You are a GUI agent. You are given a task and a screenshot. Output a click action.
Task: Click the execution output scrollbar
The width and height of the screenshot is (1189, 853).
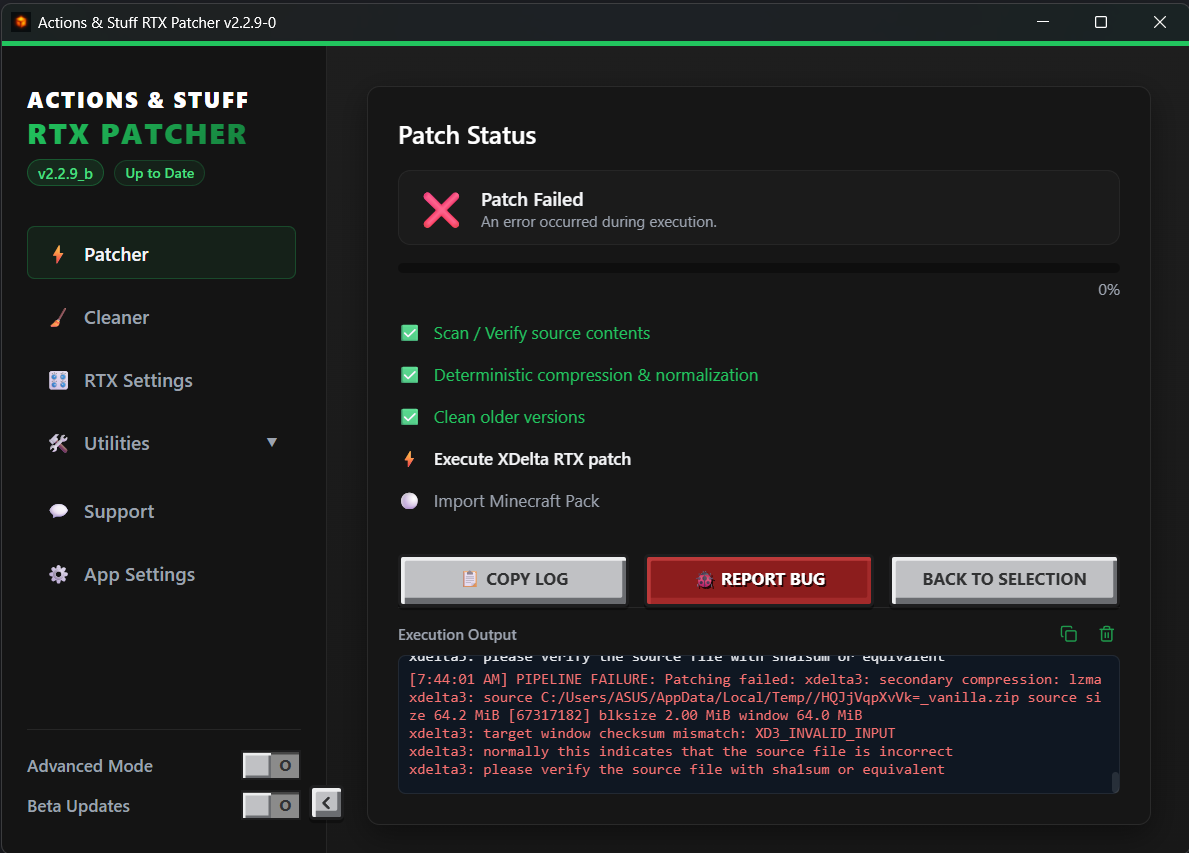point(1115,782)
